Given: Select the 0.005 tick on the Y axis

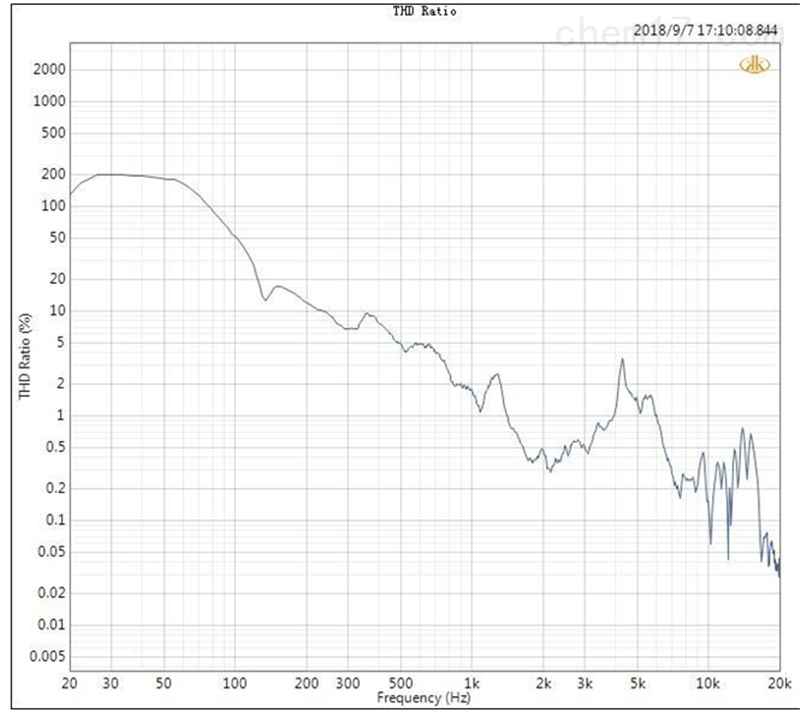Looking at the screenshot, I should (46, 656).
